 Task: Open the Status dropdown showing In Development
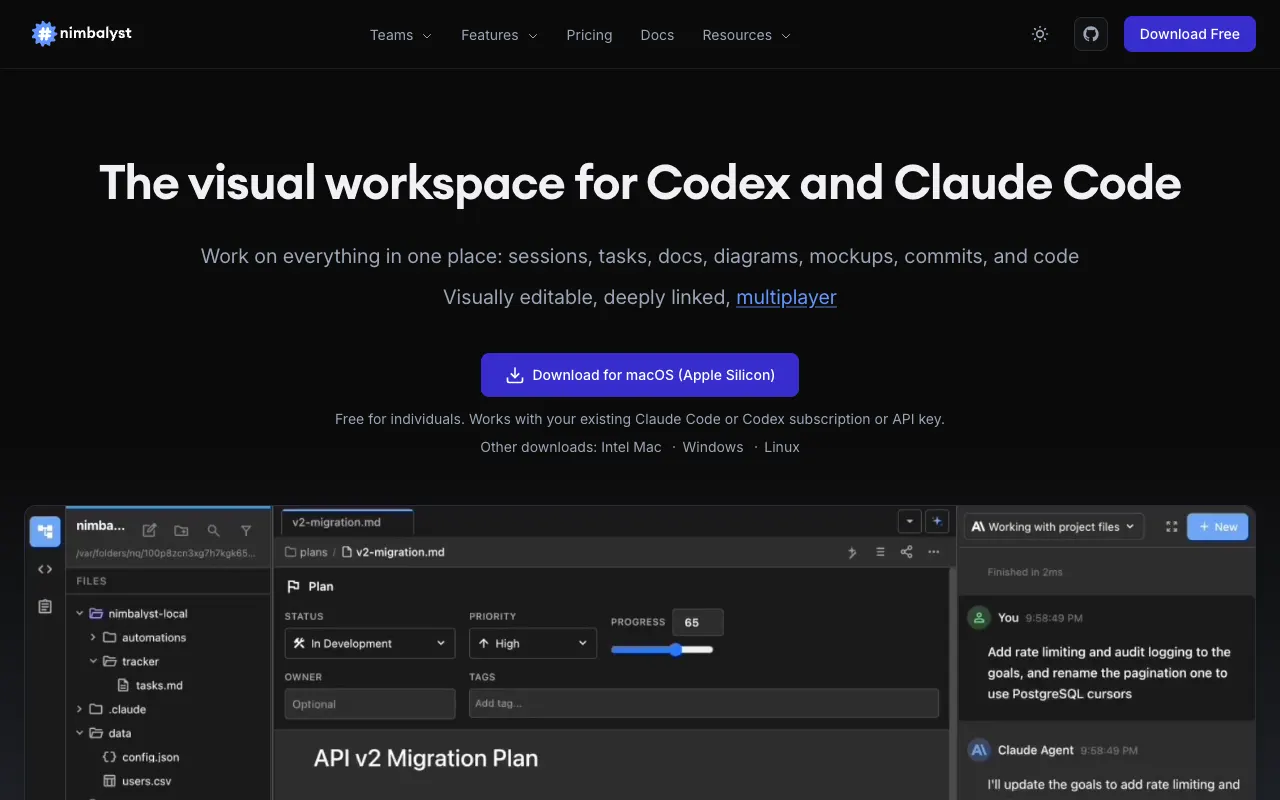pyautogui.click(x=370, y=643)
